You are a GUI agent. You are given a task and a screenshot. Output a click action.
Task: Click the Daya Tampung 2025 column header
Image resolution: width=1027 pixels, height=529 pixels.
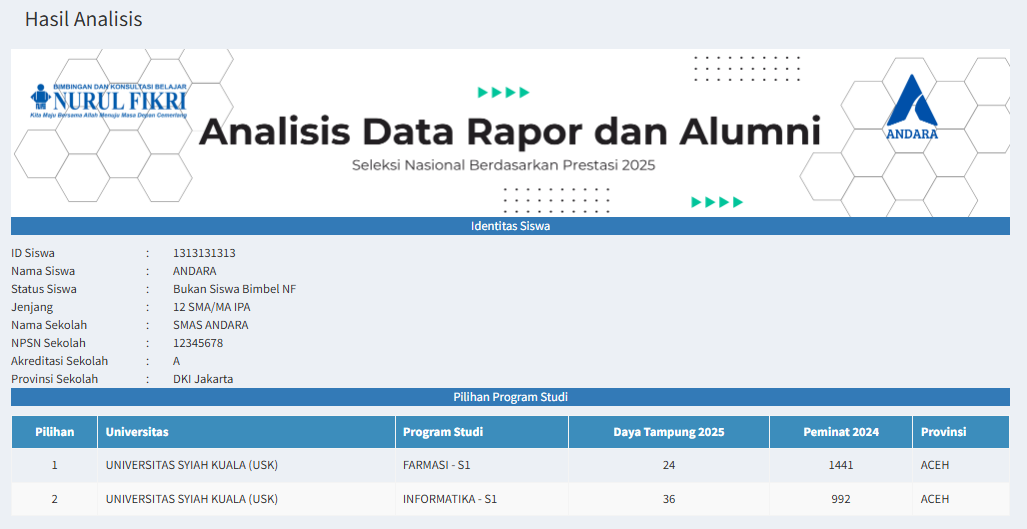coord(668,432)
